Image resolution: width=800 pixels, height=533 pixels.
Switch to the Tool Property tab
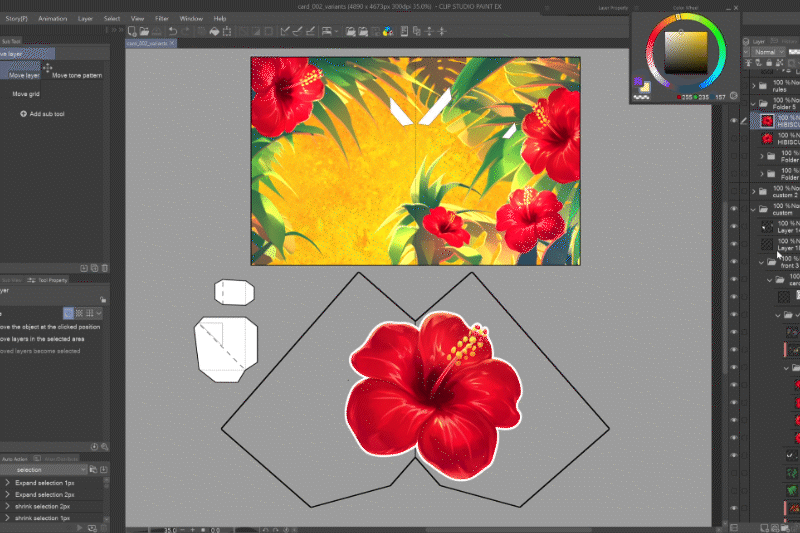52,280
